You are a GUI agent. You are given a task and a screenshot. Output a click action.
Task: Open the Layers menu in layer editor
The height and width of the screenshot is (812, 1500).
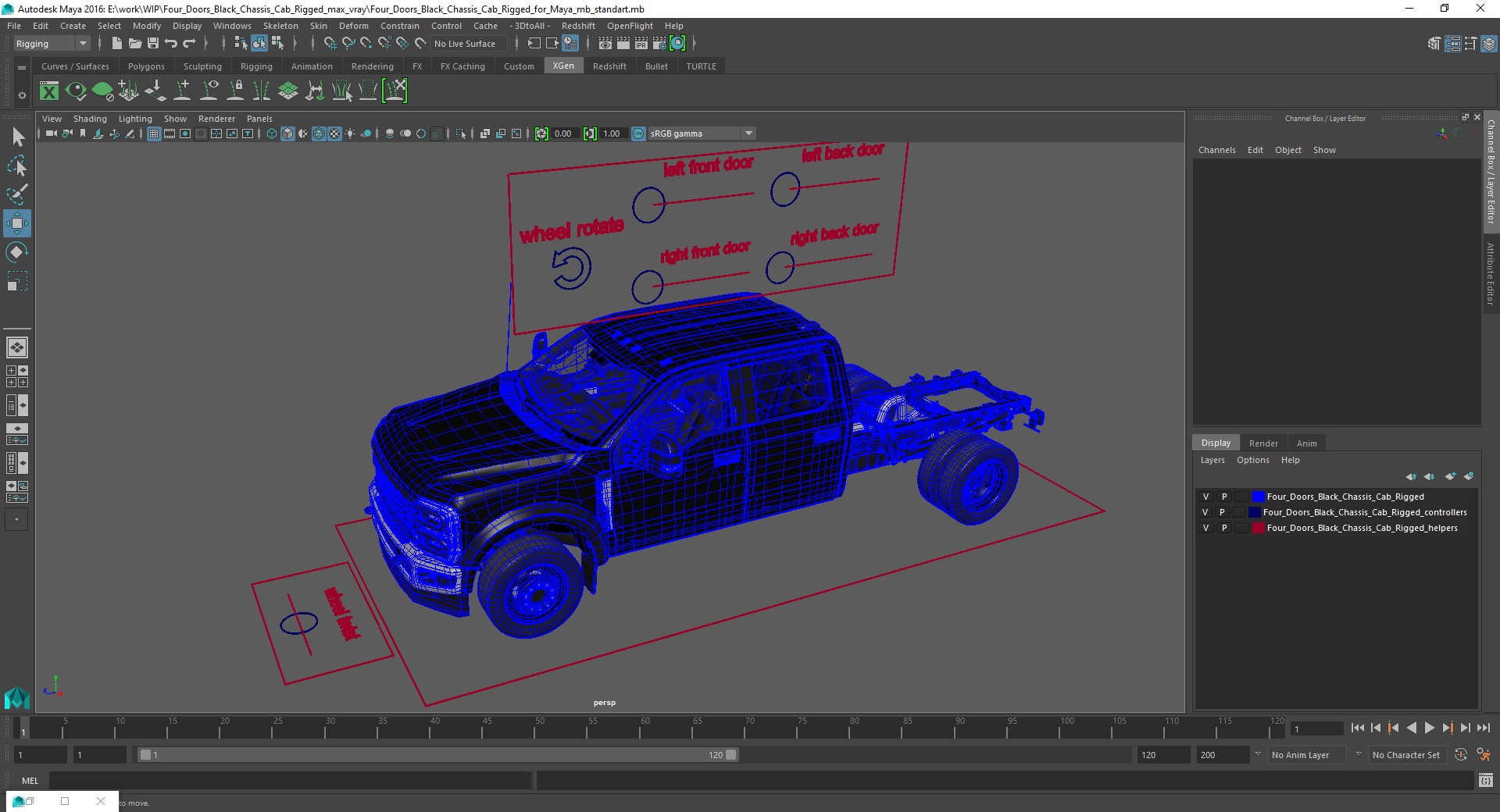pos(1212,460)
